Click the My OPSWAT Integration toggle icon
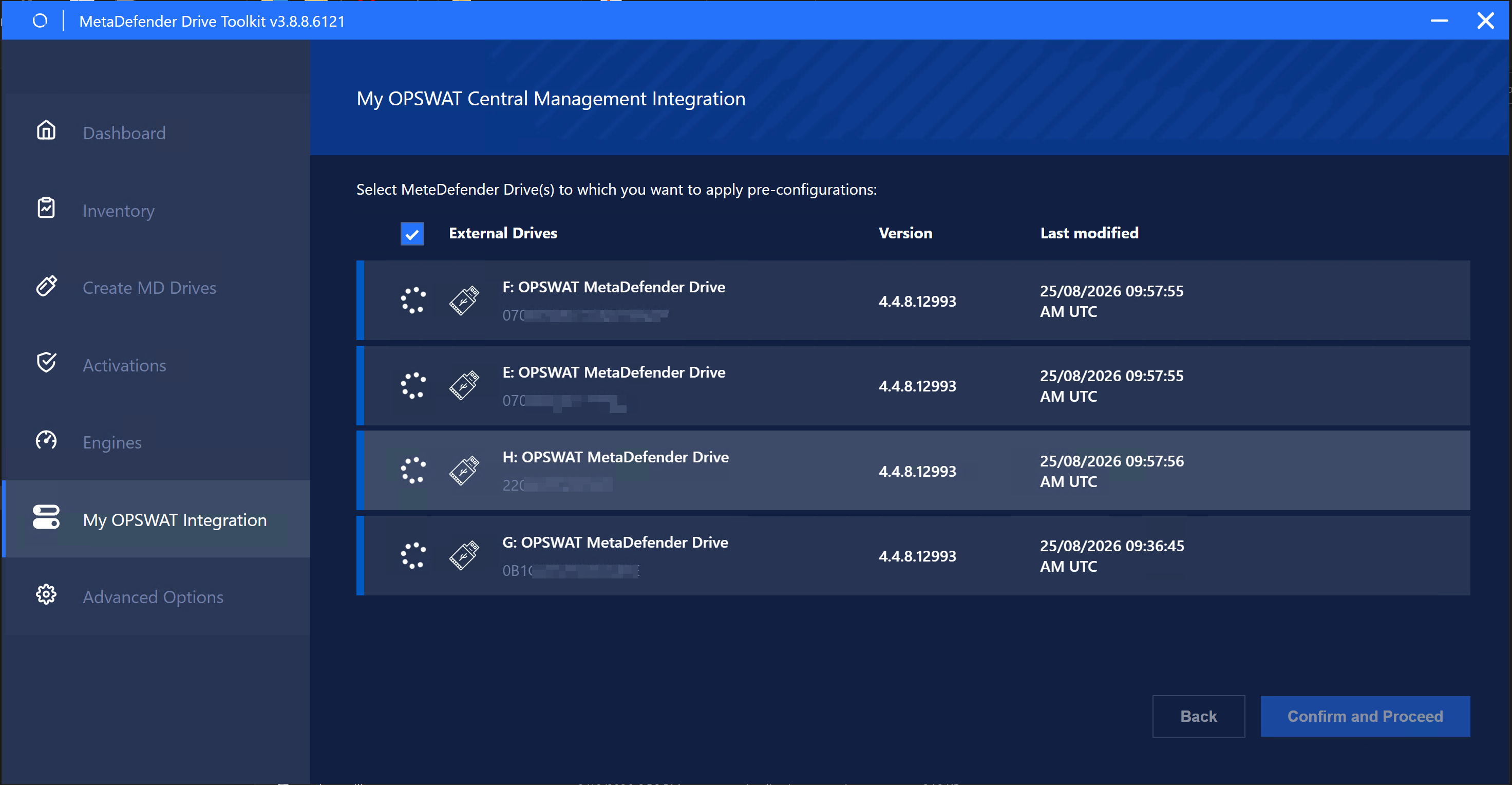Viewport: 1512px width, 785px height. [x=46, y=517]
